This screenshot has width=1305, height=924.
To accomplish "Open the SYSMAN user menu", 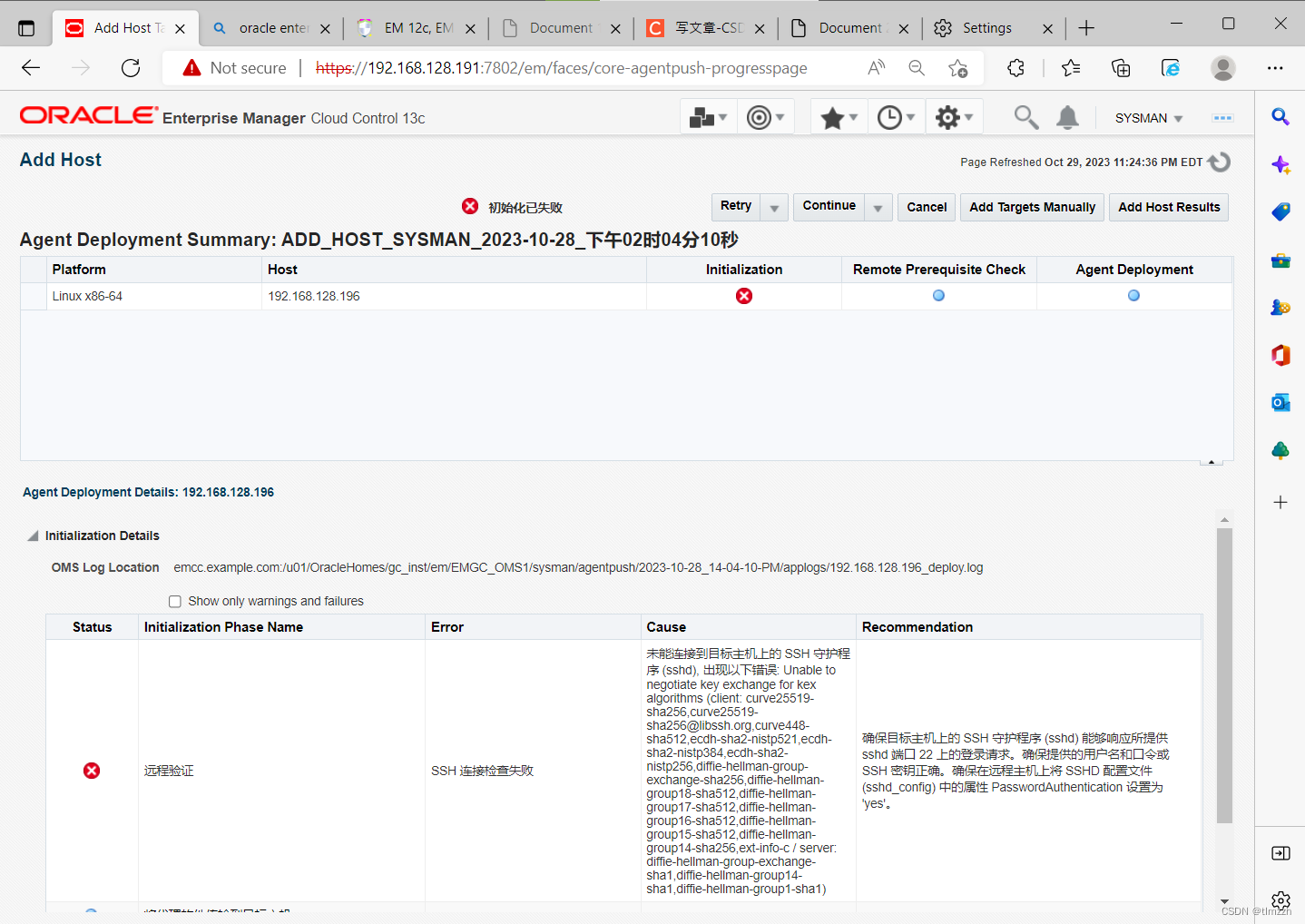I will pyautogui.click(x=1147, y=117).
